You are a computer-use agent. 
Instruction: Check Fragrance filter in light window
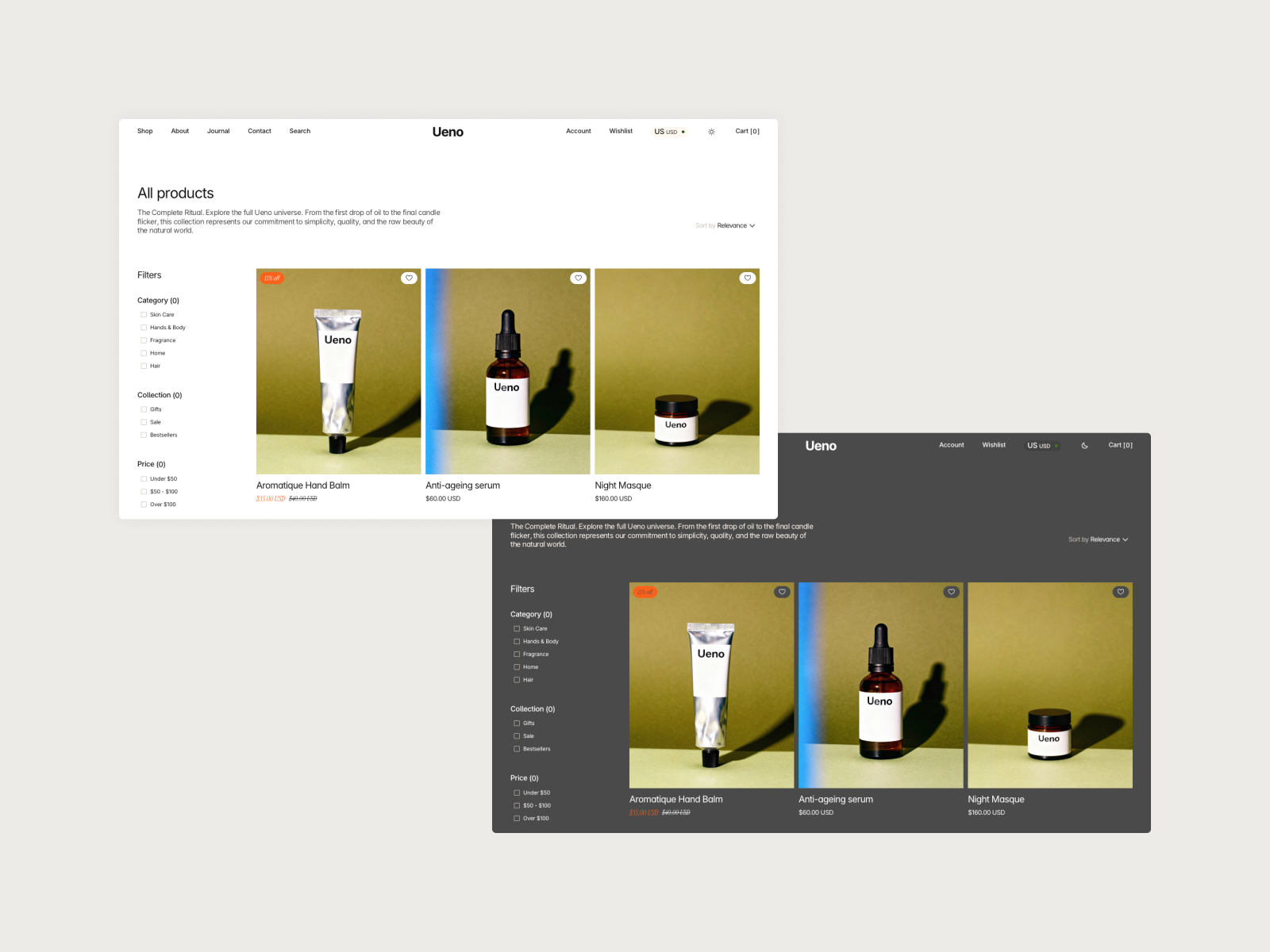pyautogui.click(x=144, y=340)
